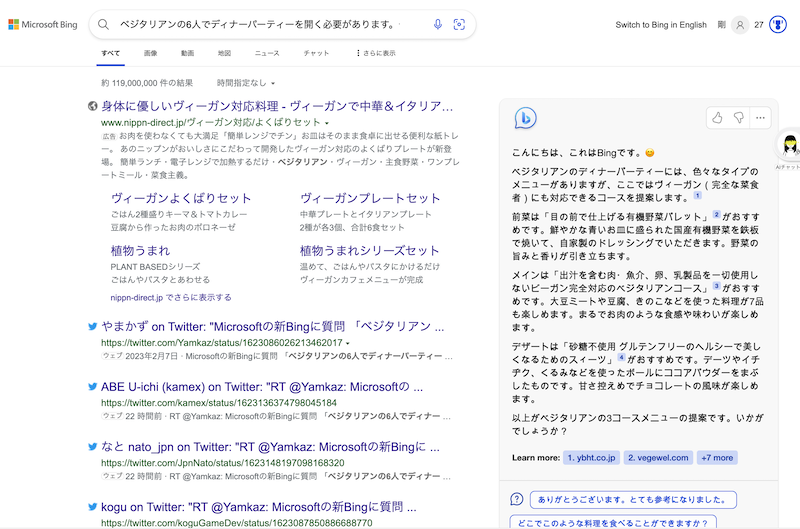
Task: Select the すべて tab
Action: pos(111,53)
